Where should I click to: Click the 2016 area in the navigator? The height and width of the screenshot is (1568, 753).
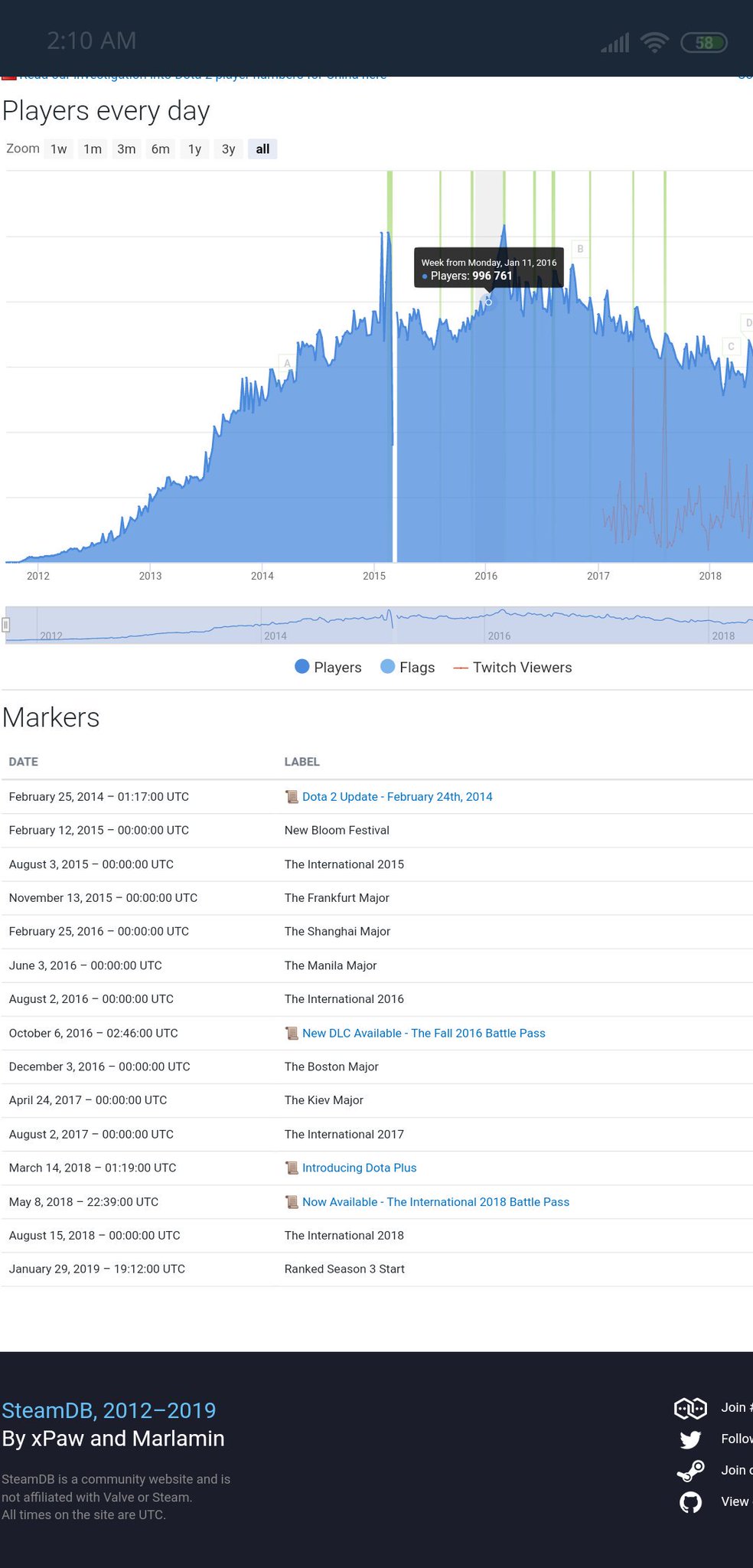pos(499,635)
